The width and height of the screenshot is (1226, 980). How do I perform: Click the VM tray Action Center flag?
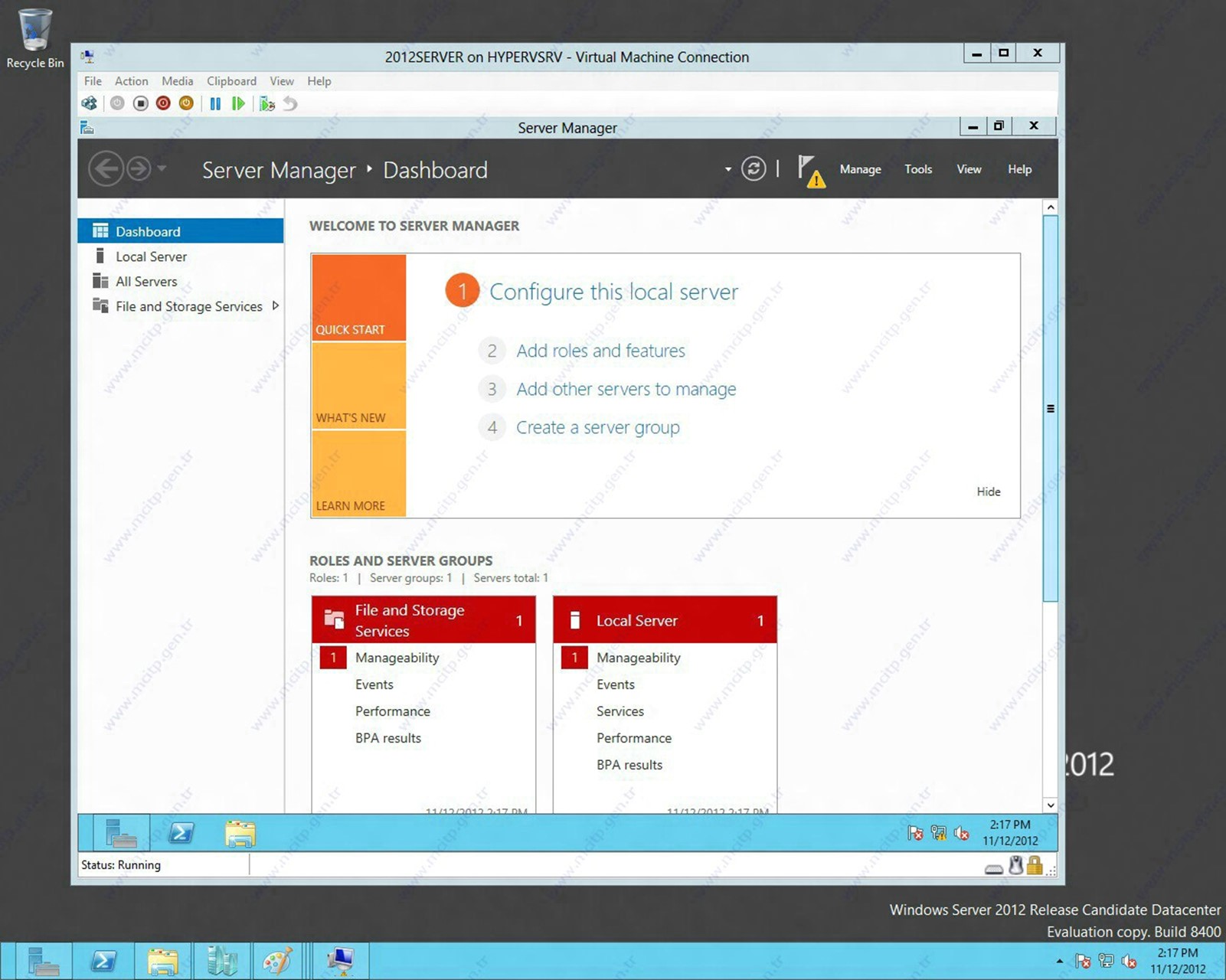click(915, 833)
